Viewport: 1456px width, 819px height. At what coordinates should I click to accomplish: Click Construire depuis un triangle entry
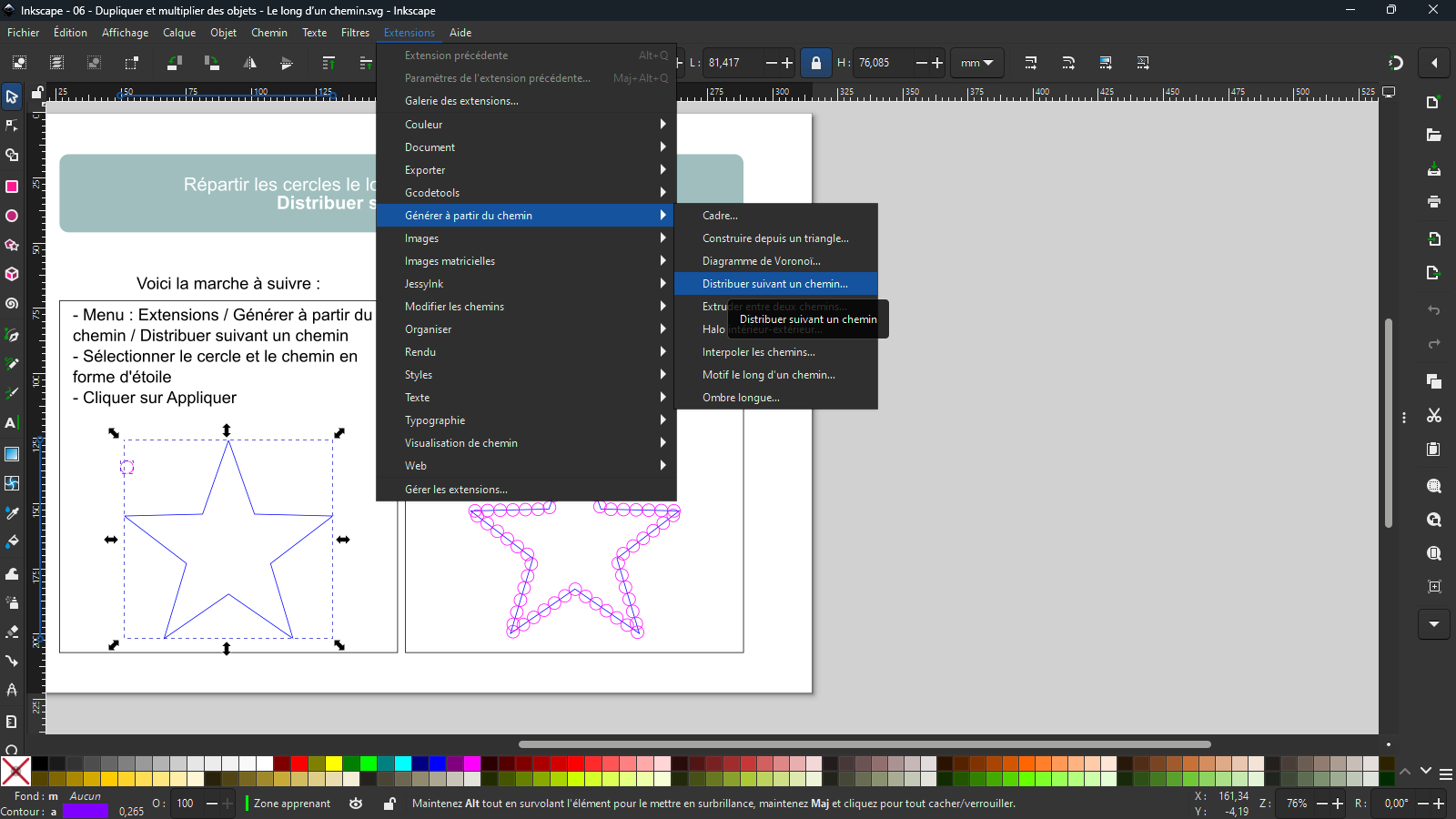point(776,238)
